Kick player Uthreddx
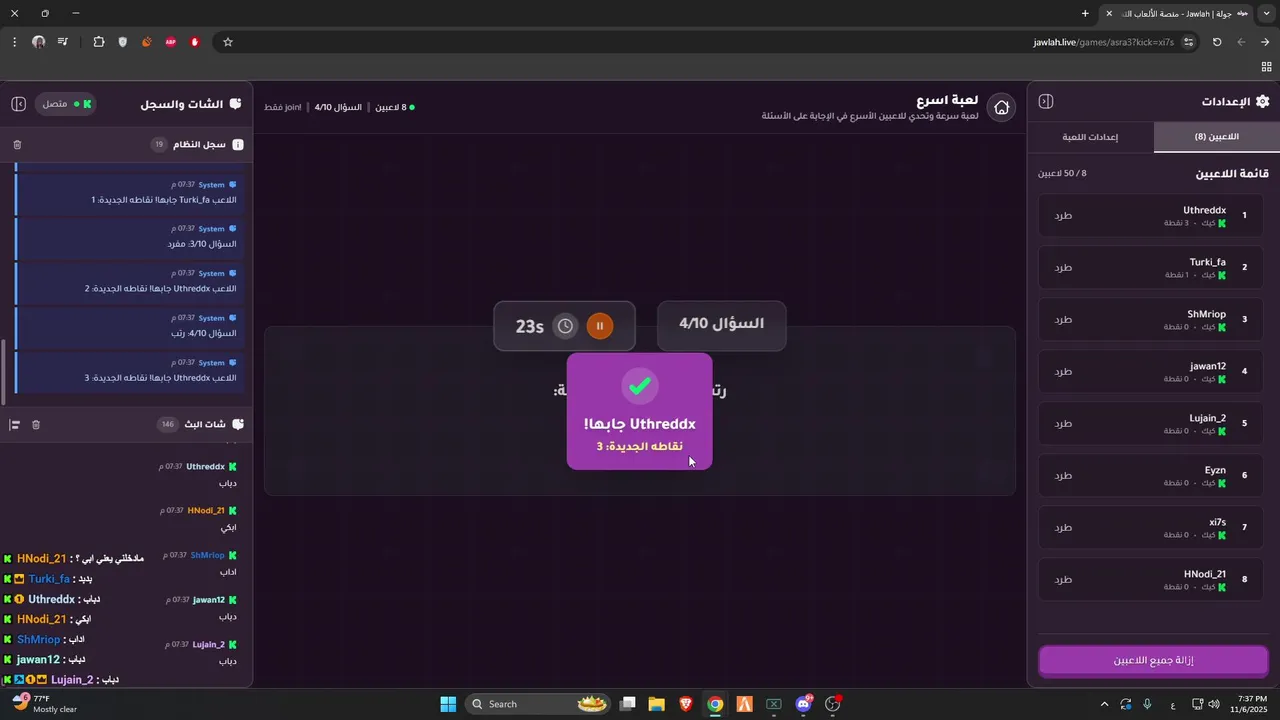This screenshot has height=720, width=1280. (1063, 216)
